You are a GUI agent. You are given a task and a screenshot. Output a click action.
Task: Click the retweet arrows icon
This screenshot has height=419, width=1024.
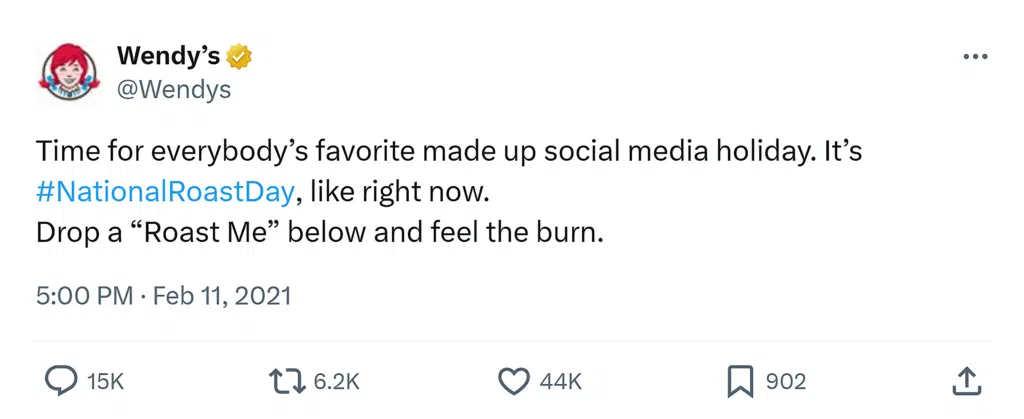pos(288,381)
